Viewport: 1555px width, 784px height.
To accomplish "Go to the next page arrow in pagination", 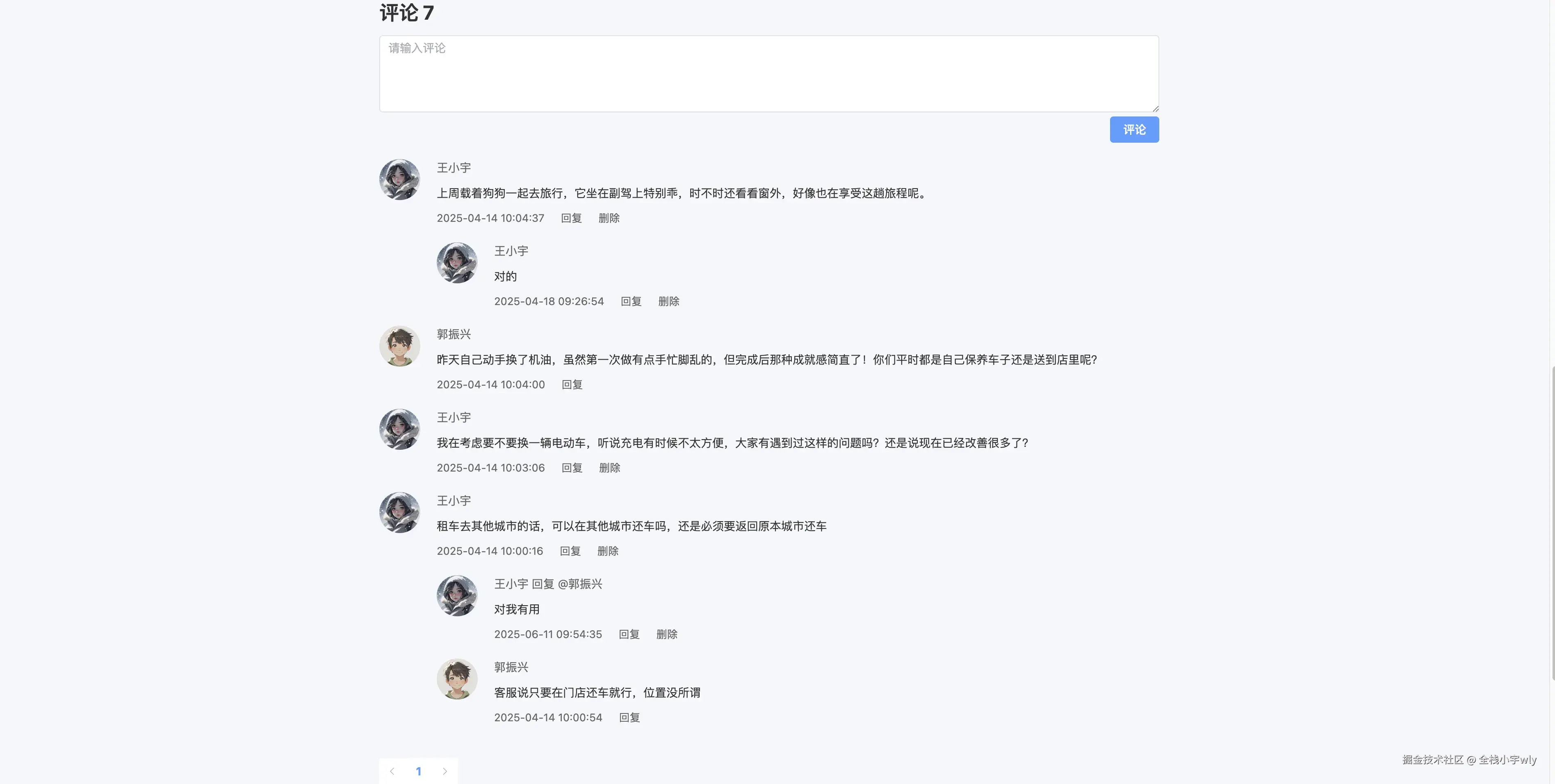I will point(445,771).
